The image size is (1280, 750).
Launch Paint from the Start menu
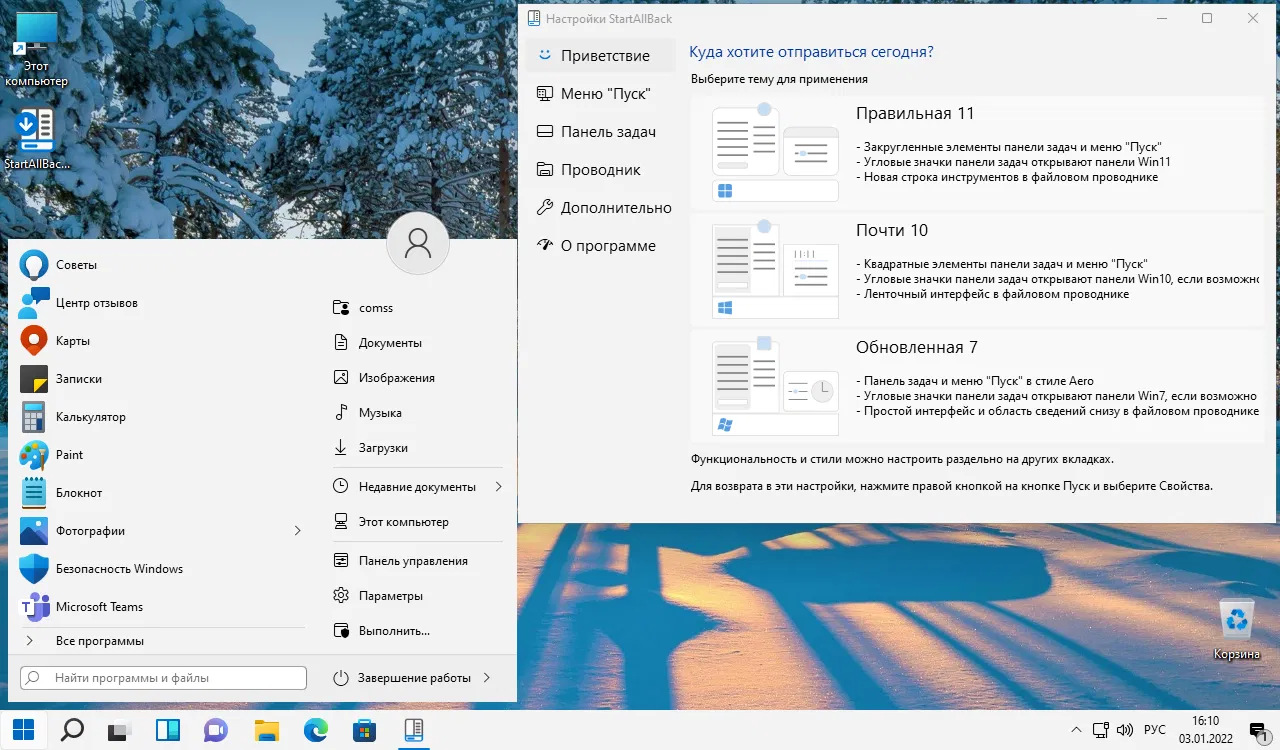click(x=160, y=455)
